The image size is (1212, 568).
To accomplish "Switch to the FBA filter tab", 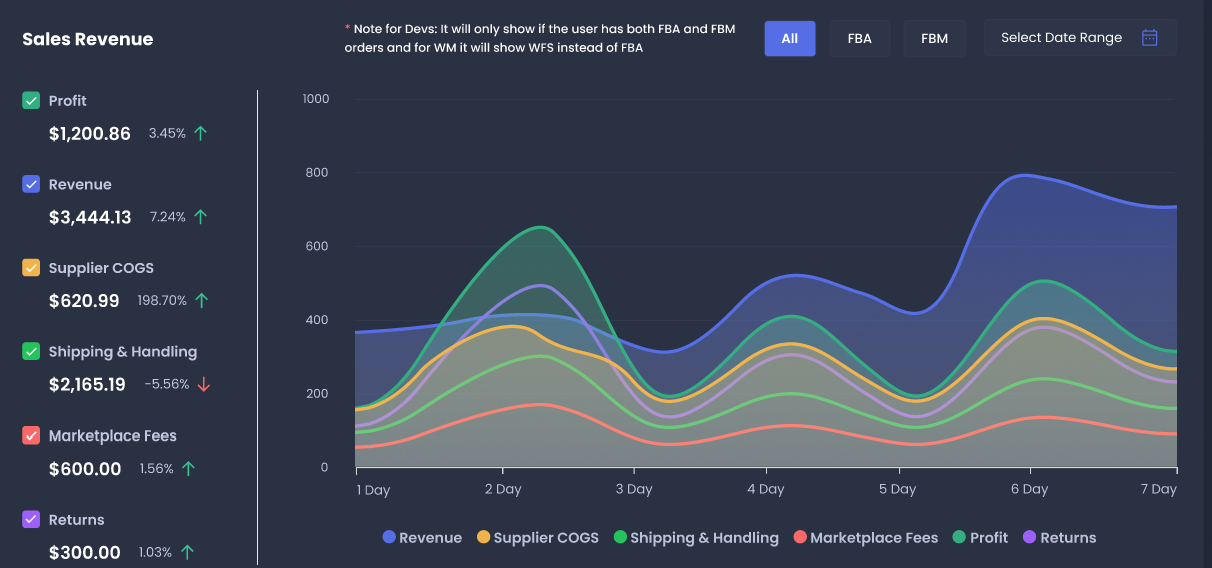I will coord(859,39).
